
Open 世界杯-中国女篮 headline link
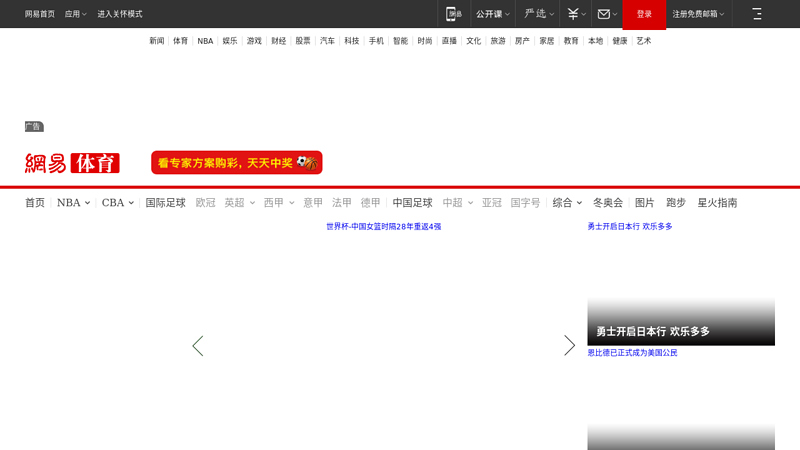[384, 227]
